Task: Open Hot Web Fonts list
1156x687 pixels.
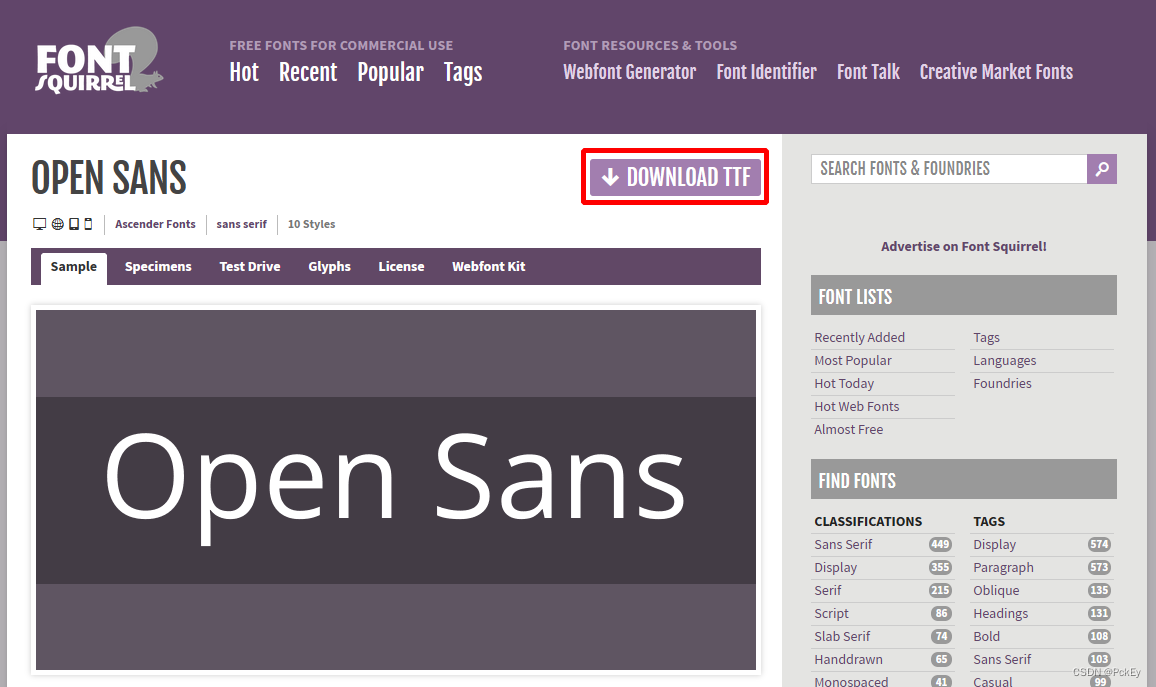Action: pos(857,406)
